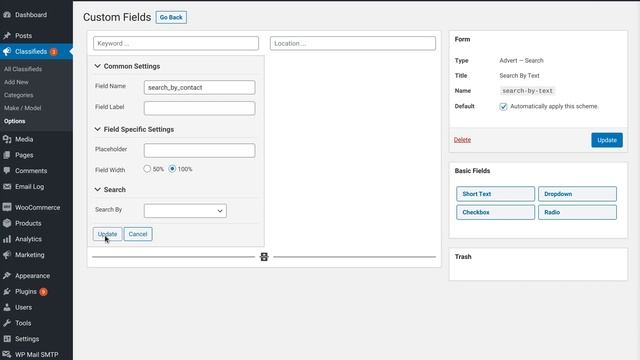Open Categories submenu item
Viewport: 640px width, 360px height.
pos(19,95)
